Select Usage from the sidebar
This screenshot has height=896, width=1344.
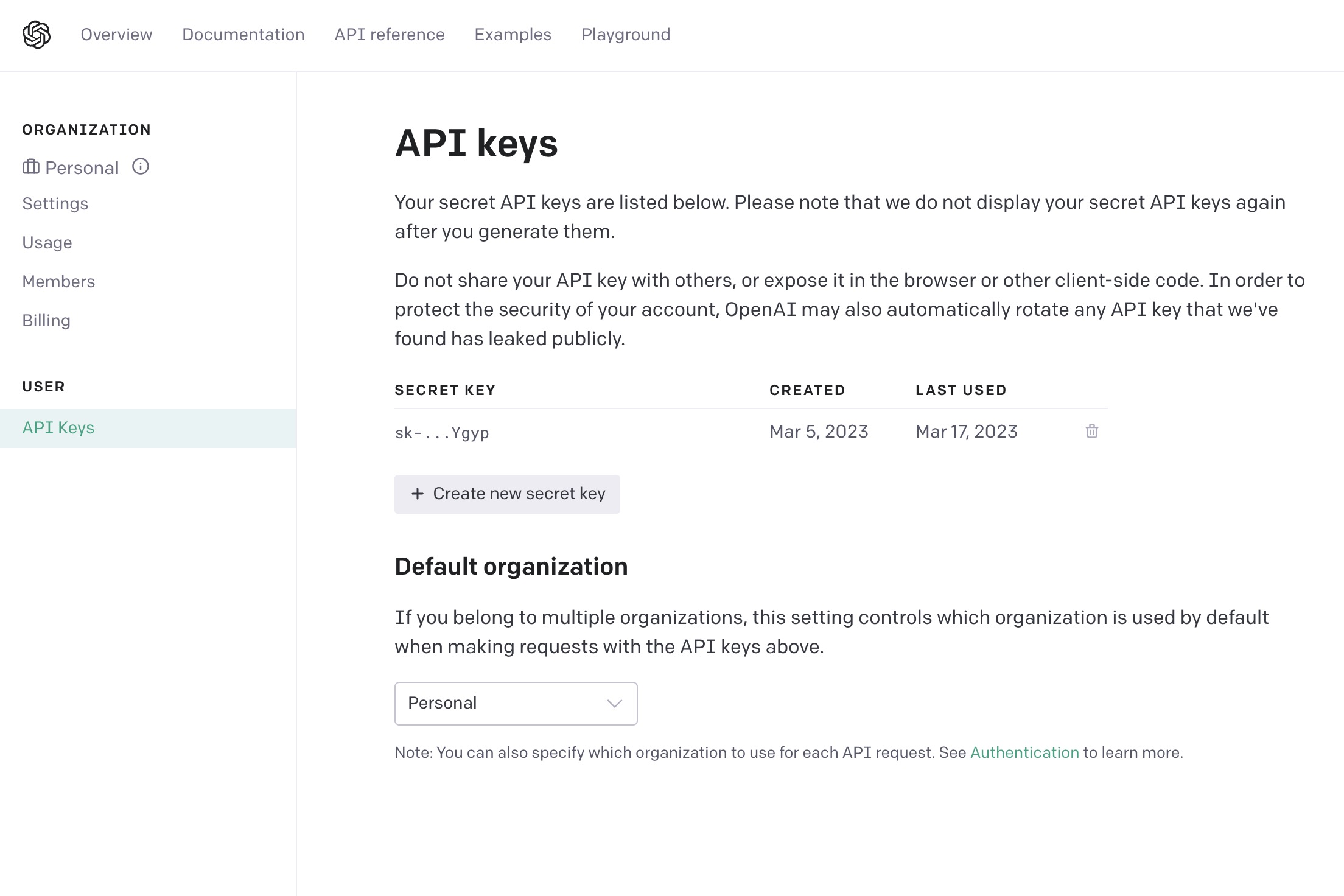point(48,243)
